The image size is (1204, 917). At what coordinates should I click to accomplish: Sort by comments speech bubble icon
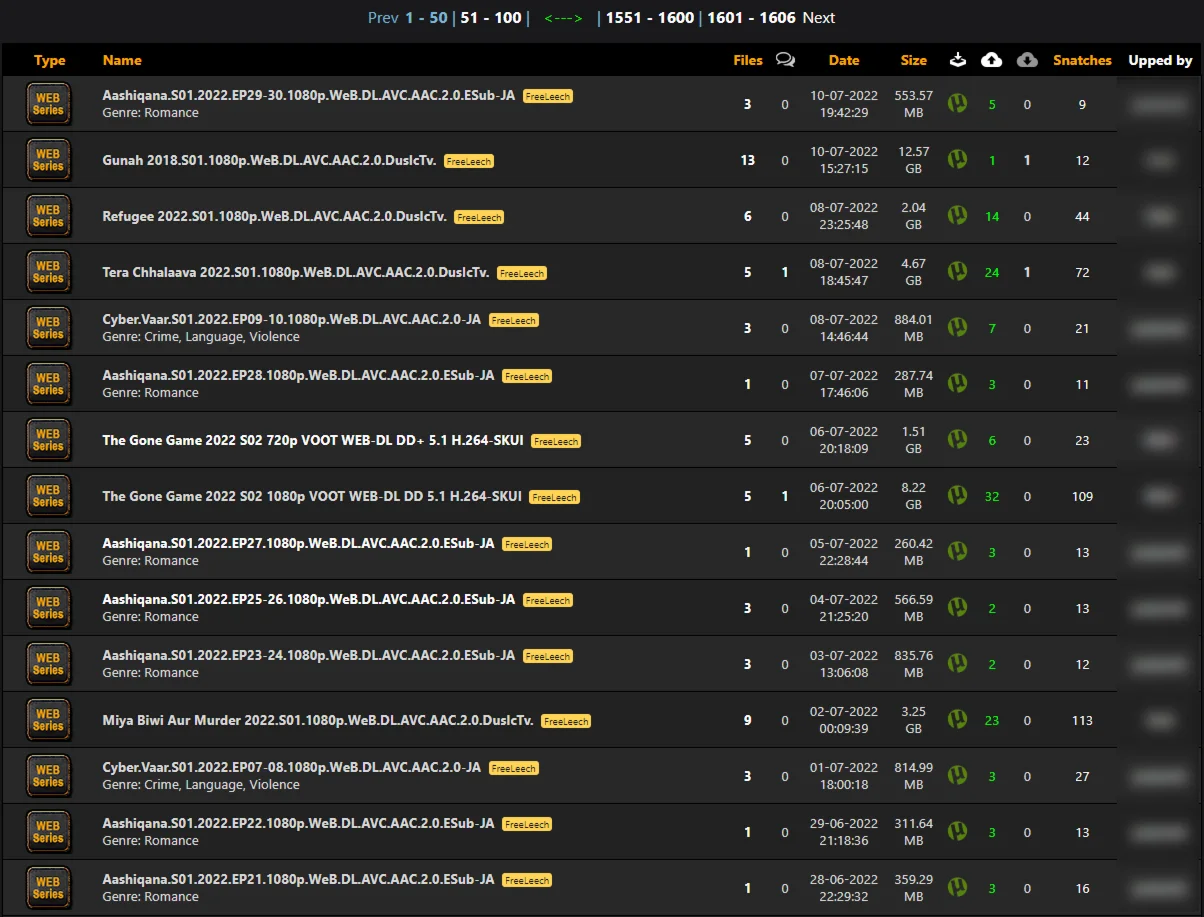[785, 60]
